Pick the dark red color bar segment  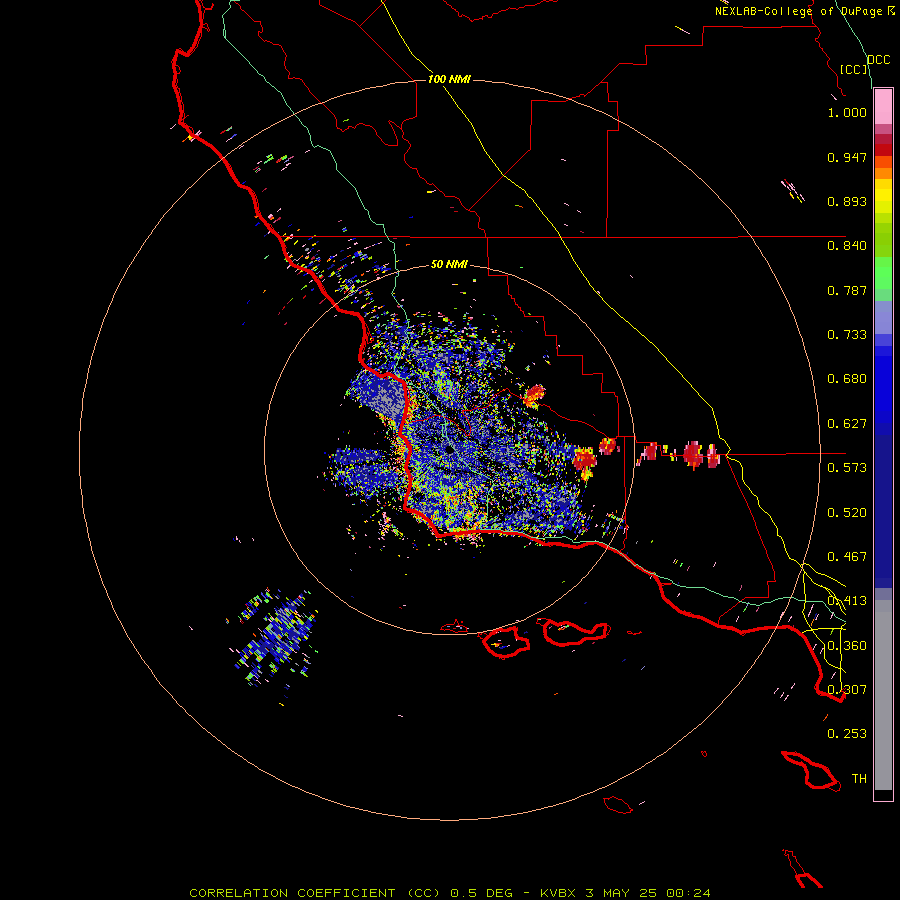point(883,149)
